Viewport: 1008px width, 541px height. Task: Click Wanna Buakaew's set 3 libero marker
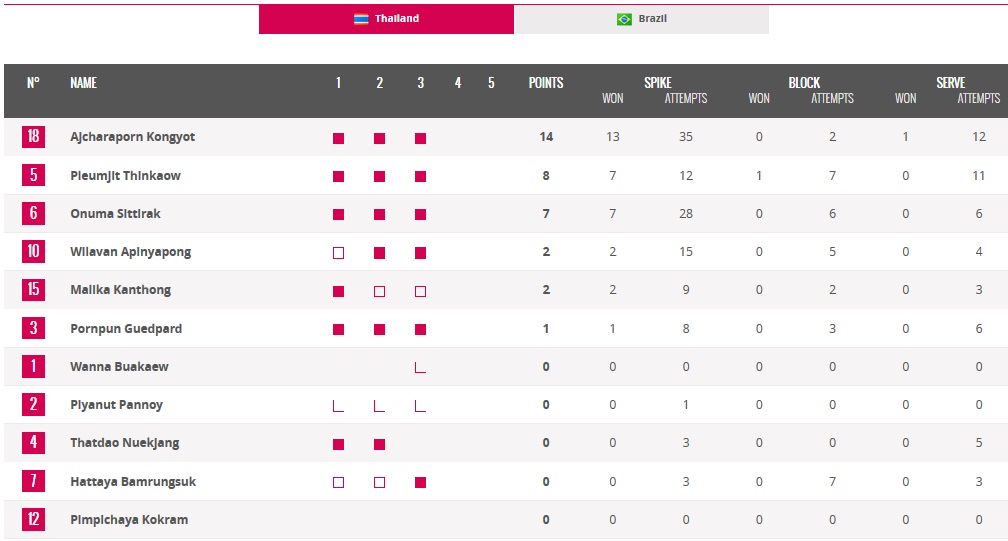coord(420,368)
